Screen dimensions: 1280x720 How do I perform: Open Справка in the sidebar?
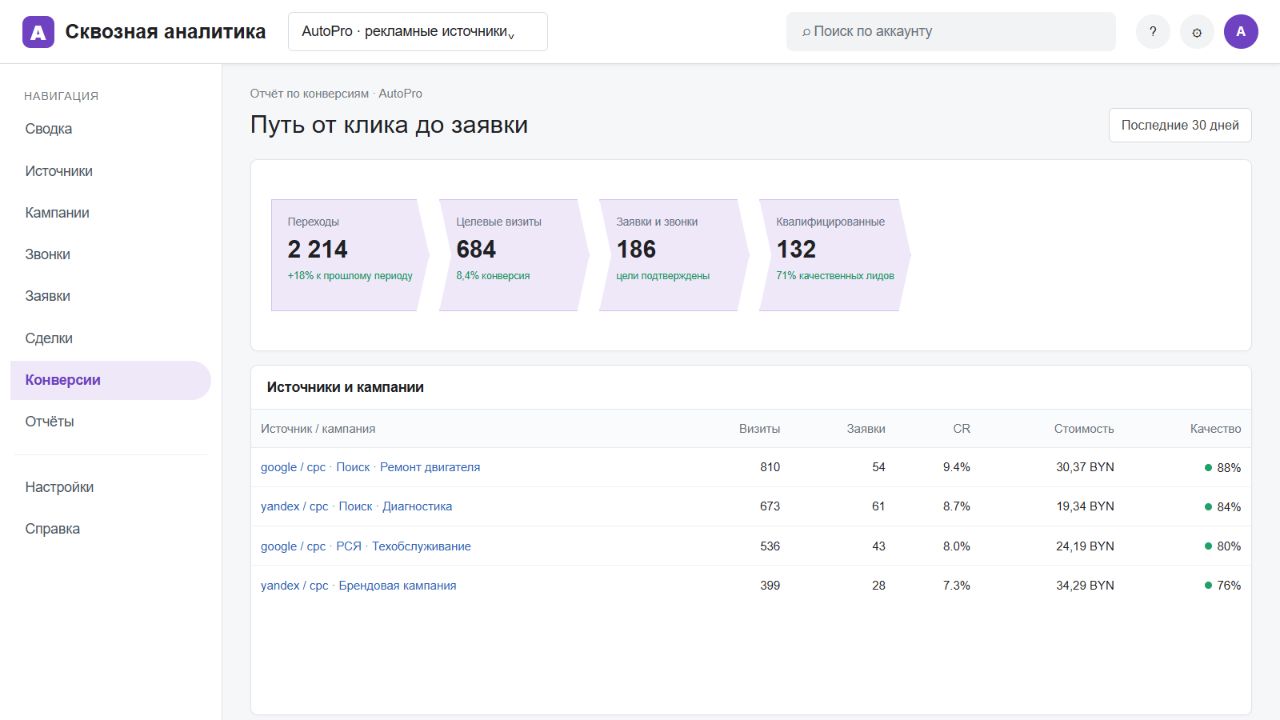(111, 529)
